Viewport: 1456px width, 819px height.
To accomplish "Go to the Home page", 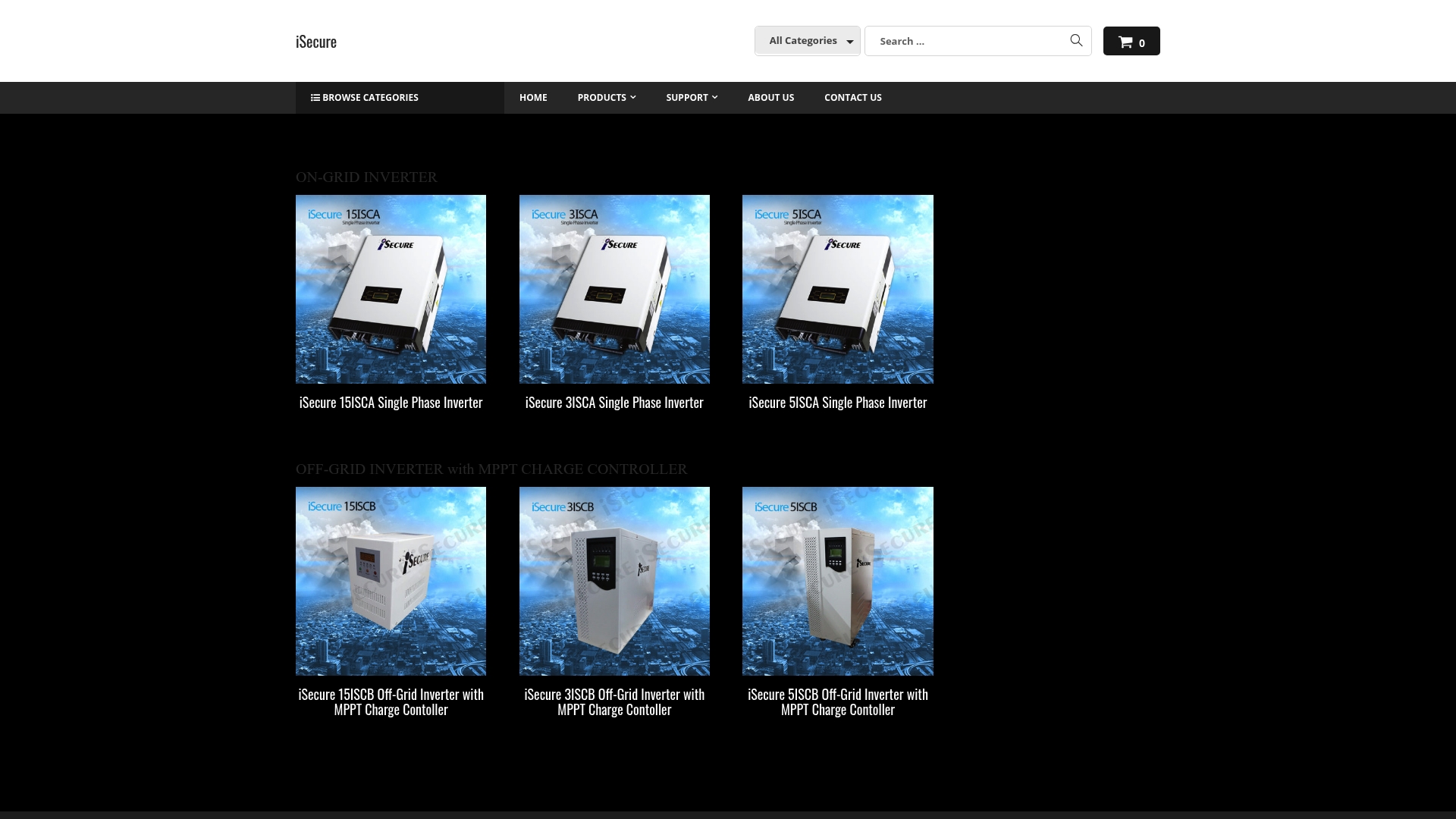I will (x=533, y=98).
